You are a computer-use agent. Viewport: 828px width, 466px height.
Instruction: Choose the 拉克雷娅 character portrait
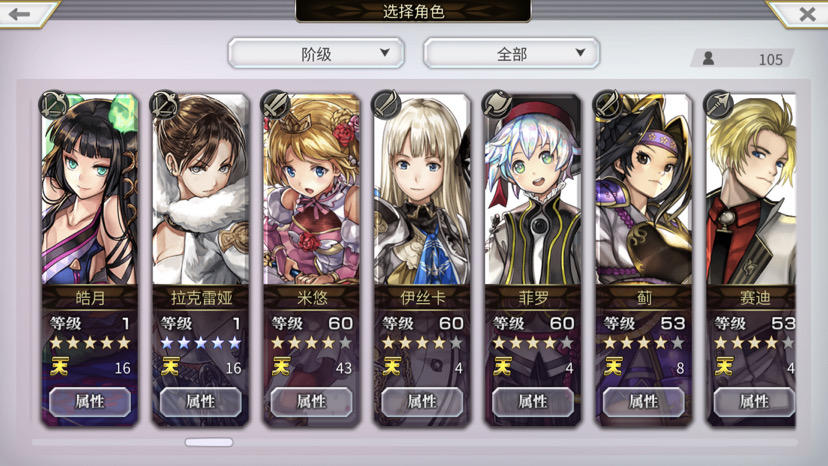point(201,190)
